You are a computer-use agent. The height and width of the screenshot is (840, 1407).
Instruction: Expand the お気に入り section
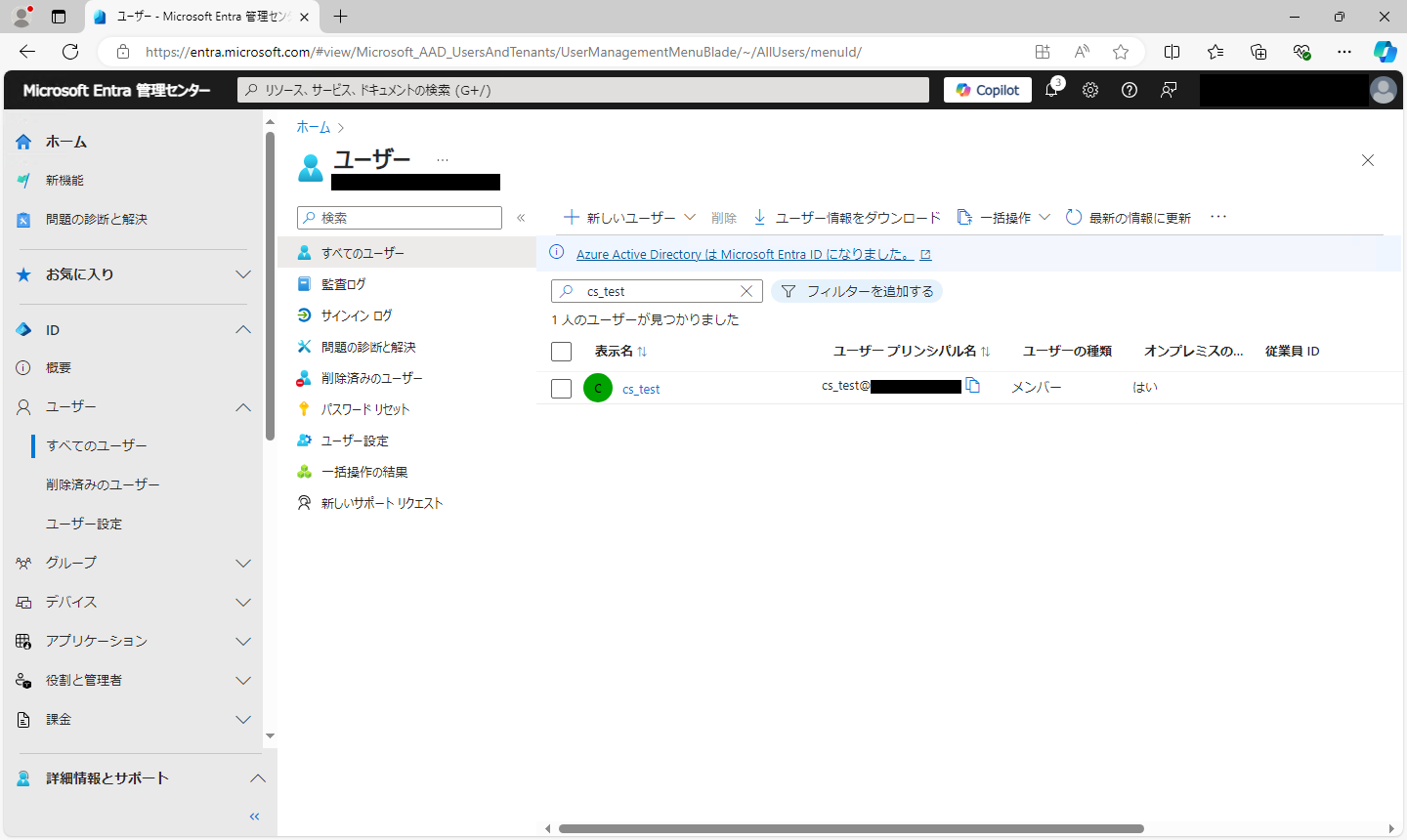[x=243, y=274]
